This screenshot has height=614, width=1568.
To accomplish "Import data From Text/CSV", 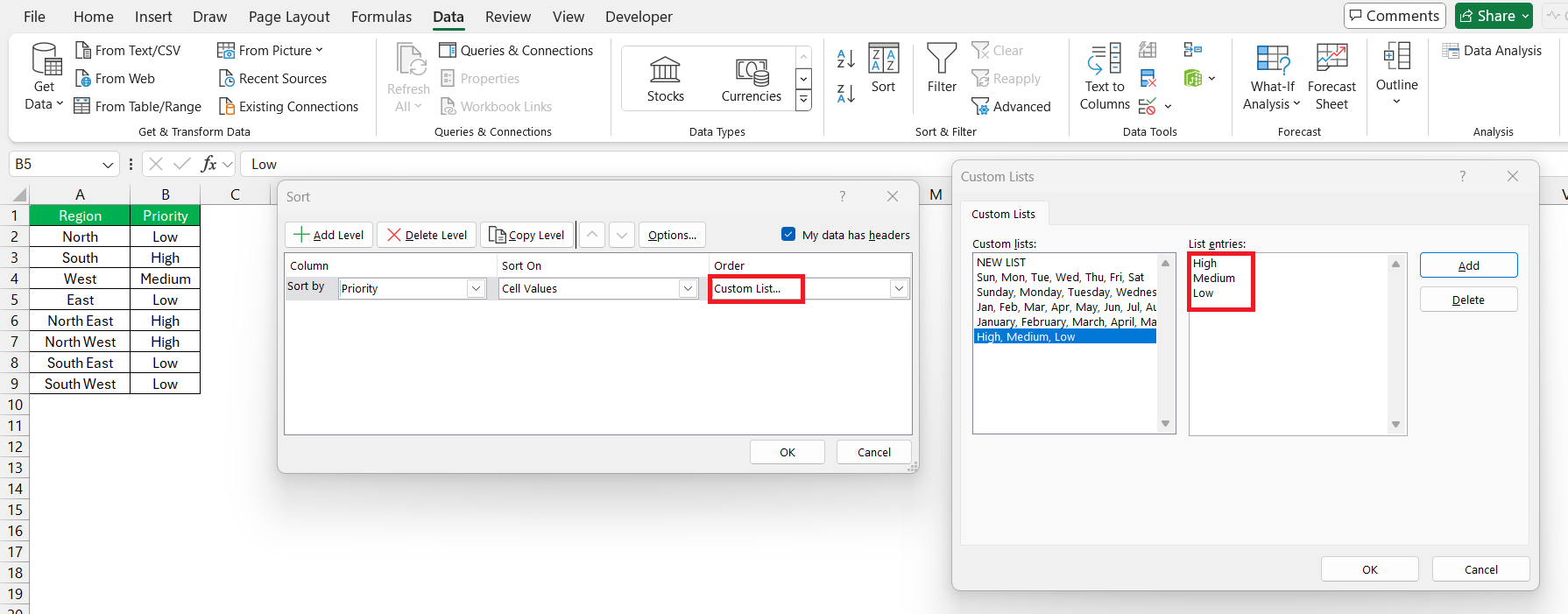I will point(128,51).
